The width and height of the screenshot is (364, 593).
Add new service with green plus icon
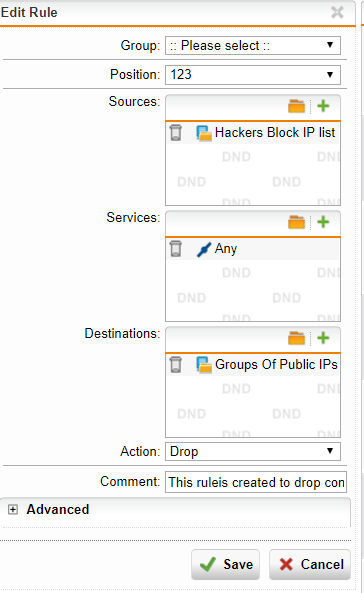[x=323, y=222]
